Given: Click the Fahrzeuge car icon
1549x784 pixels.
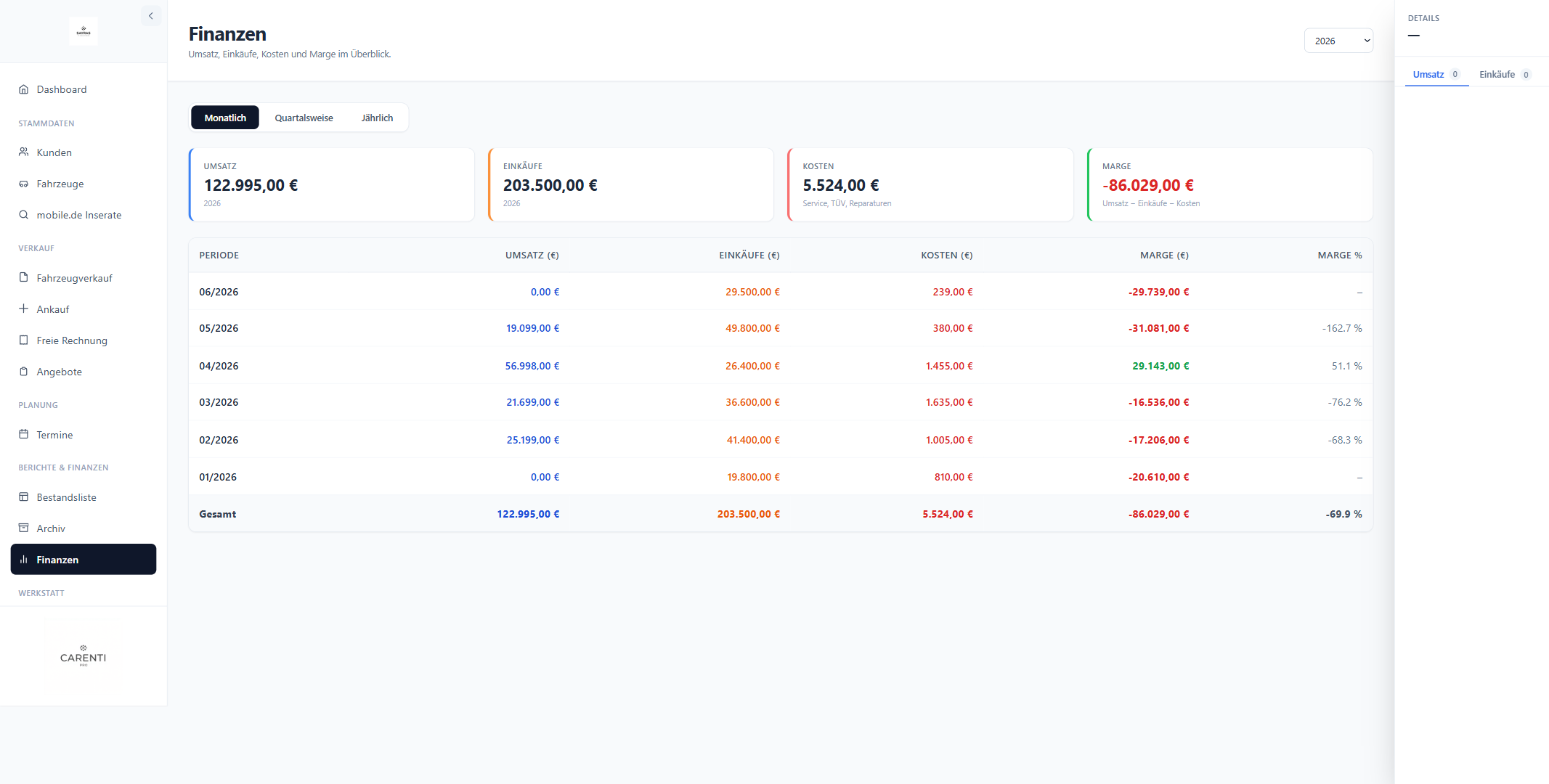Looking at the screenshot, I should click(23, 184).
